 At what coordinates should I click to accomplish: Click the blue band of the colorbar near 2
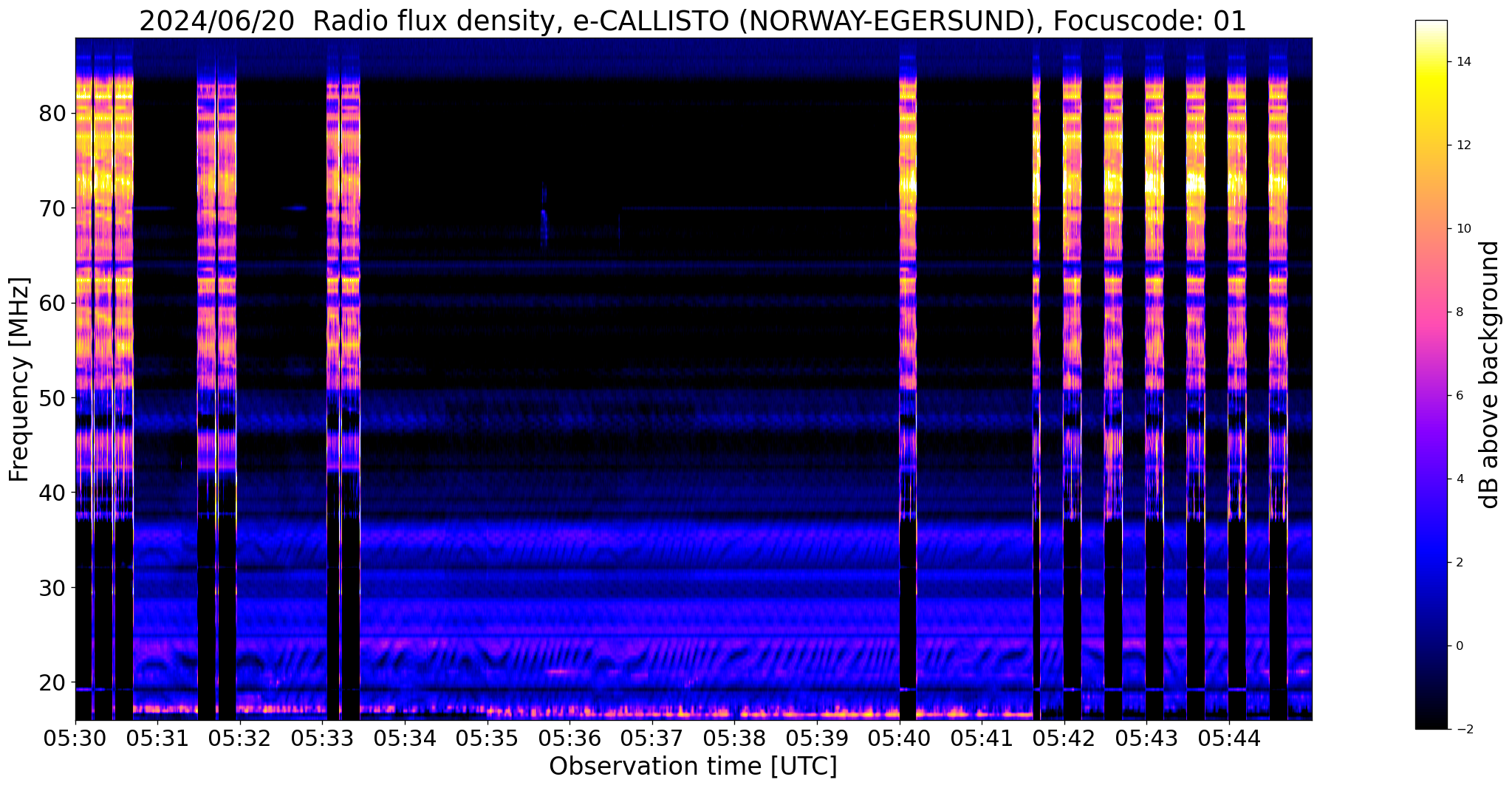[x=1431, y=563]
